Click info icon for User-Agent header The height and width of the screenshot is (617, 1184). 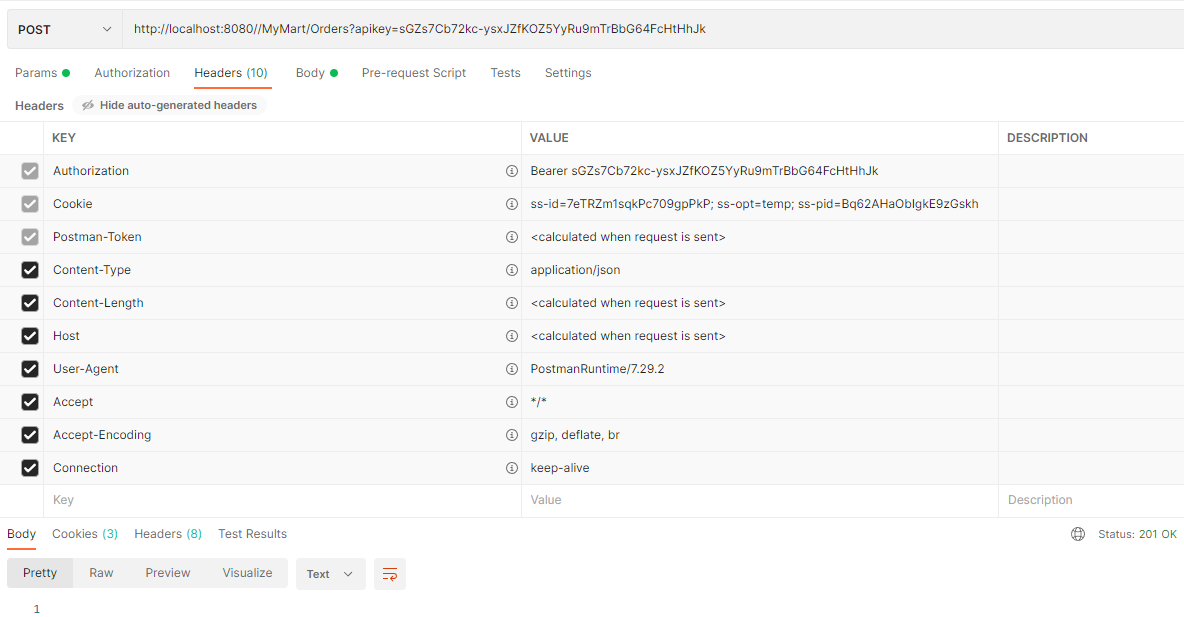click(512, 369)
